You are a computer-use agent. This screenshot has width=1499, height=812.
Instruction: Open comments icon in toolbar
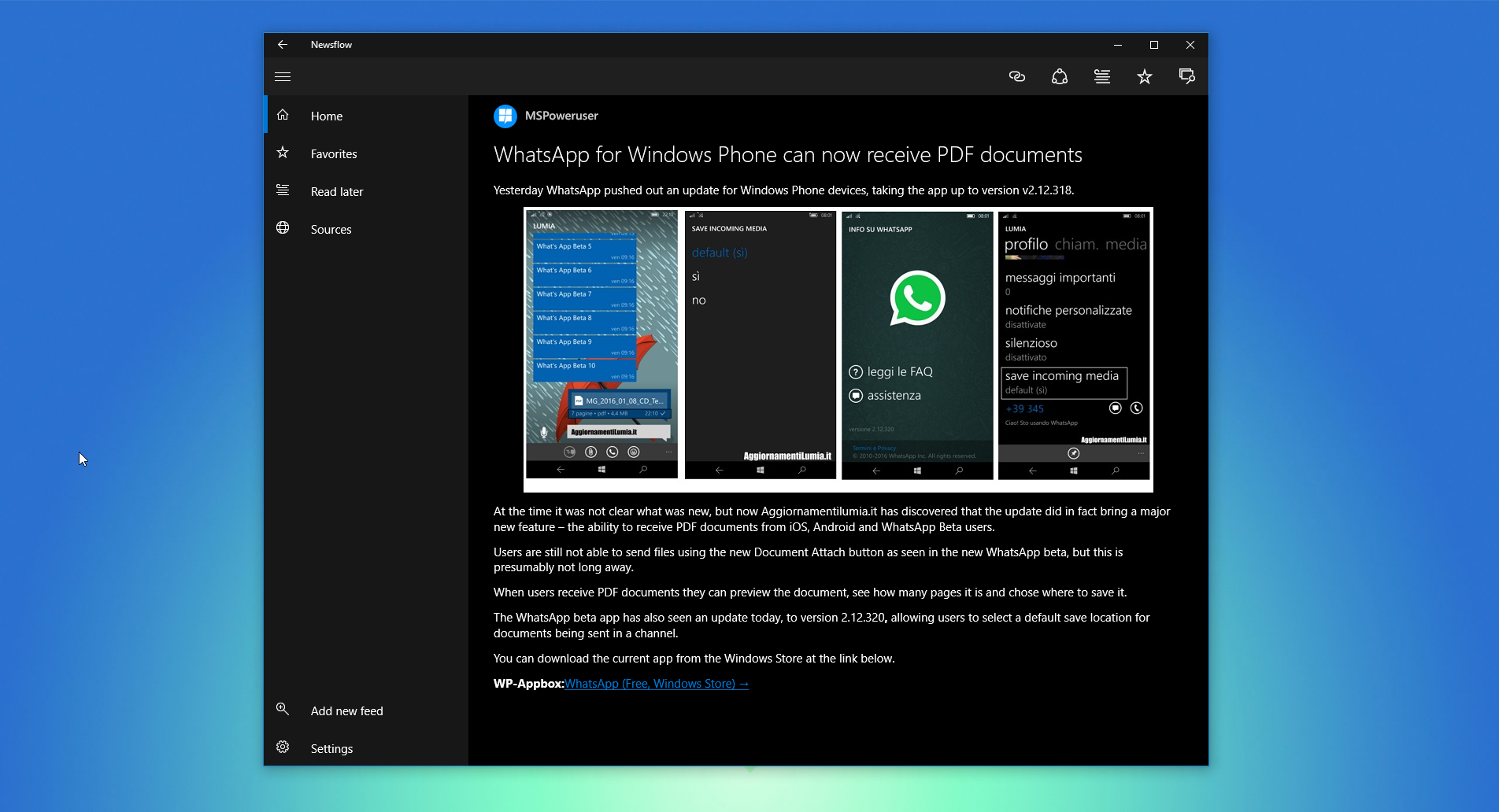tap(1187, 76)
